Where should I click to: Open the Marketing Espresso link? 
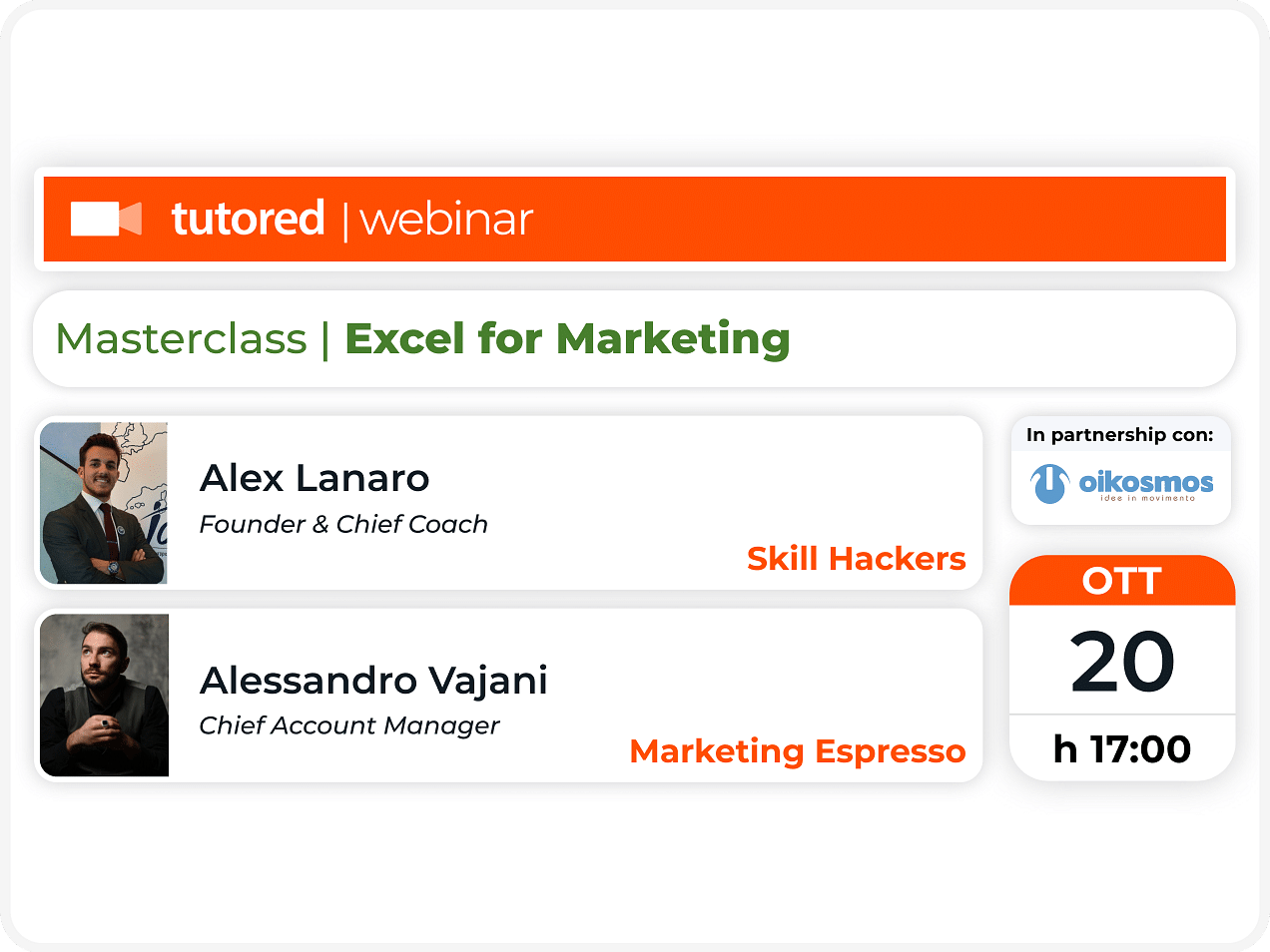point(798,751)
